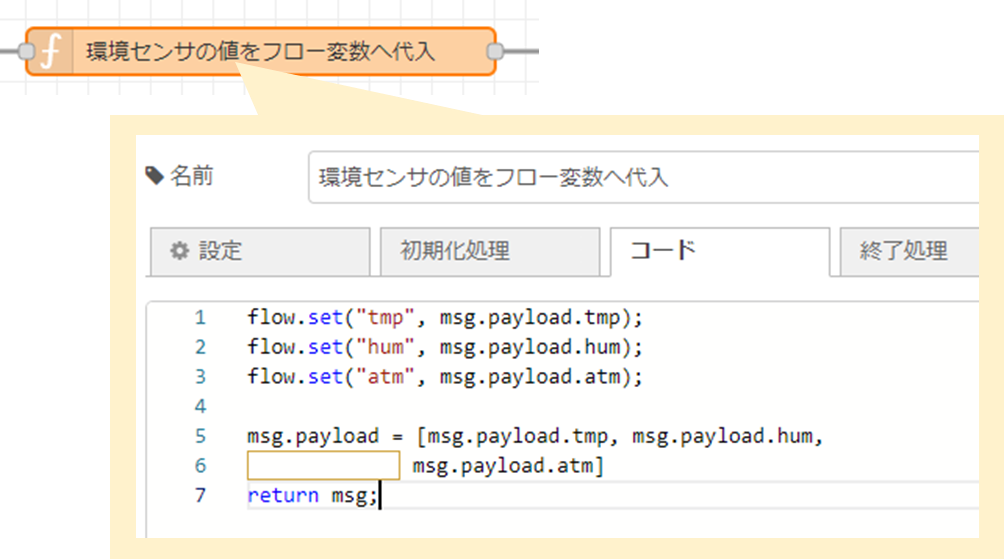Viewport: 1004px width, 559px height.
Task: Click msg.payload.atm] on line 6
Action: pyautogui.click(x=508, y=466)
